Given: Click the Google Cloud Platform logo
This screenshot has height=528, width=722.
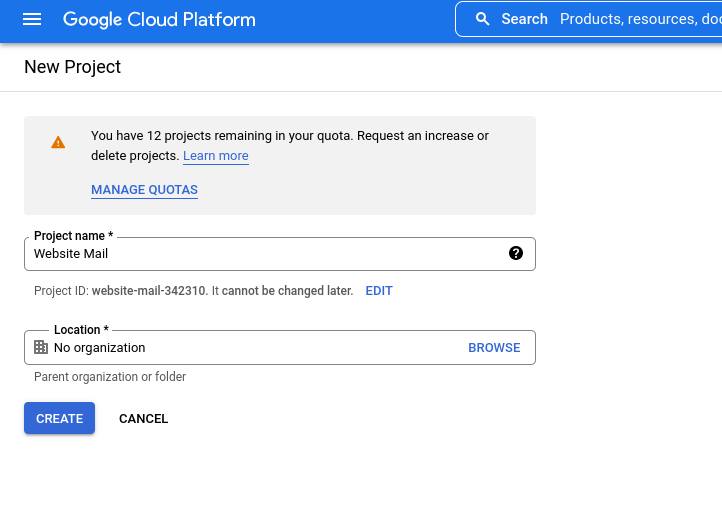Looking at the screenshot, I should click(159, 19).
